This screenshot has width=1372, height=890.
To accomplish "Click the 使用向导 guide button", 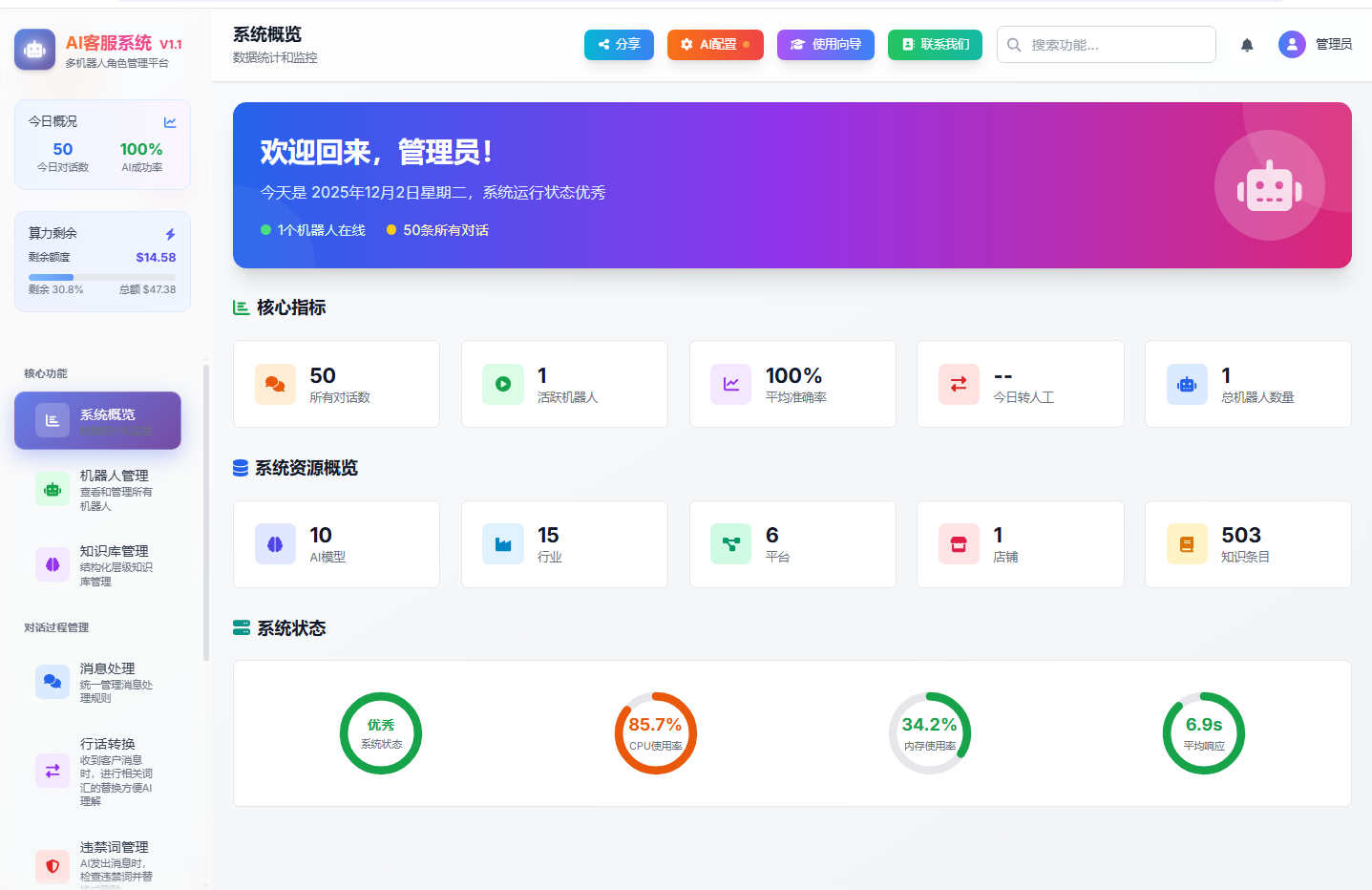I will (x=825, y=45).
